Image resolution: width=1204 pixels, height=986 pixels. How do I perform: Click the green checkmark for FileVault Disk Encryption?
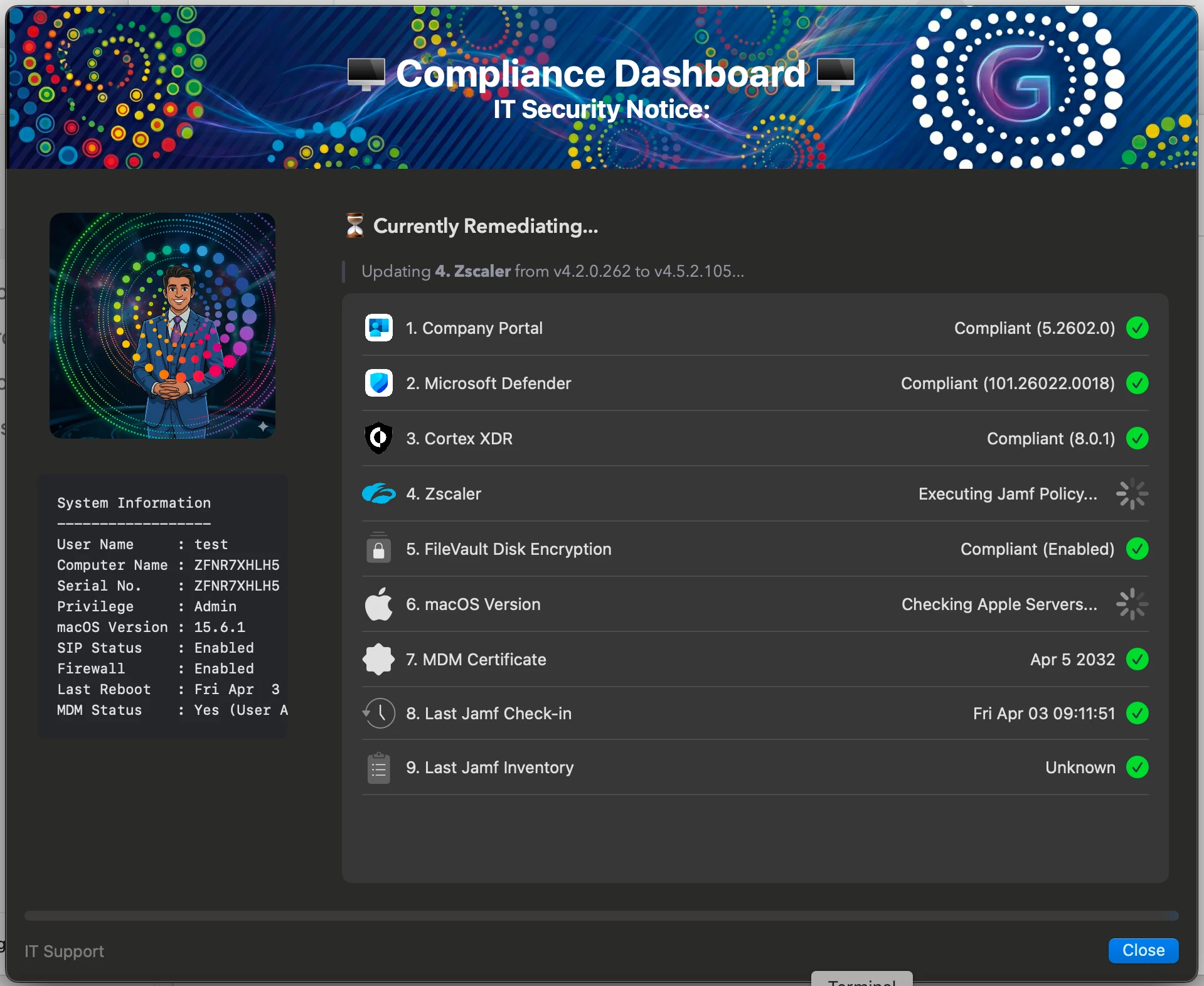tap(1137, 549)
